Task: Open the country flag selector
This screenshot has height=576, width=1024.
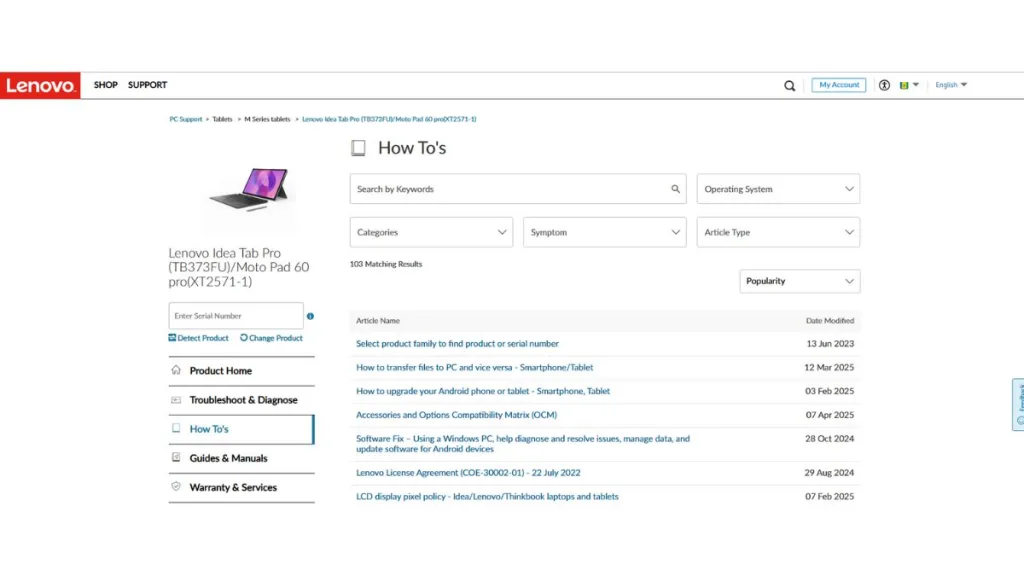Action: [x=909, y=85]
